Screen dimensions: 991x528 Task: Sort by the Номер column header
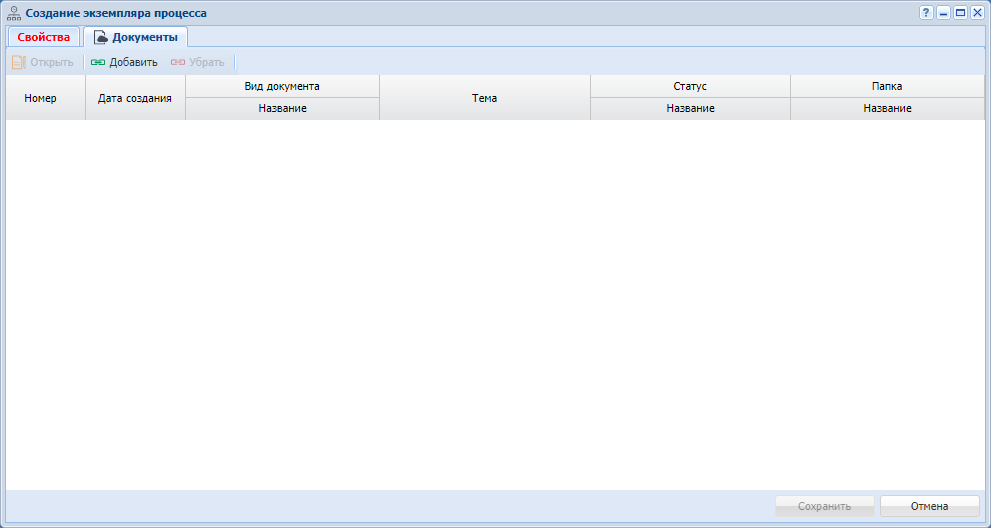point(46,98)
